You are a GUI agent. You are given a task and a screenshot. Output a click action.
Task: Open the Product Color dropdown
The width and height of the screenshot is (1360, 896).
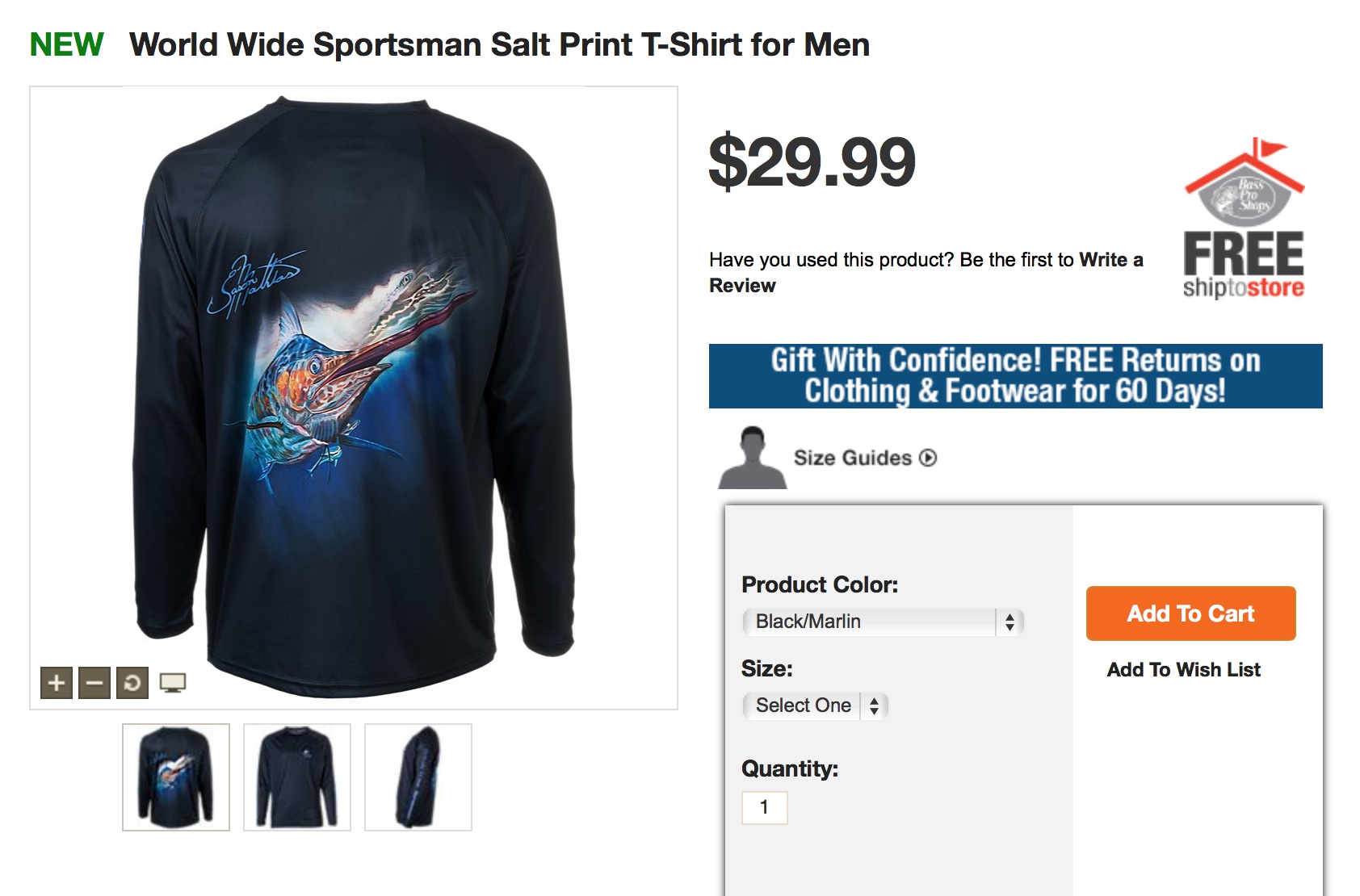(x=883, y=622)
